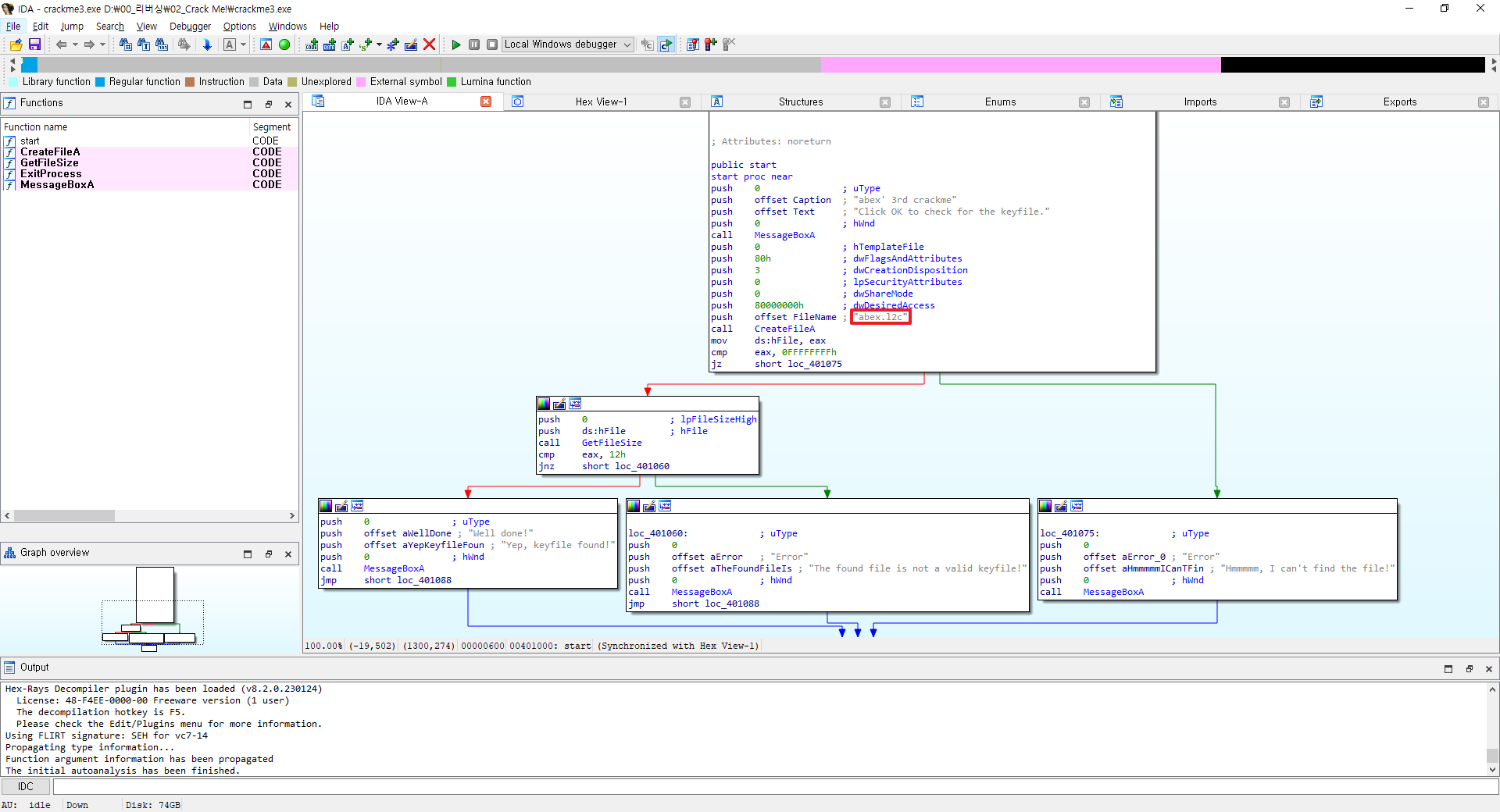
Task: Open the Local Windows debugger dropdown
Action: [x=567, y=45]
